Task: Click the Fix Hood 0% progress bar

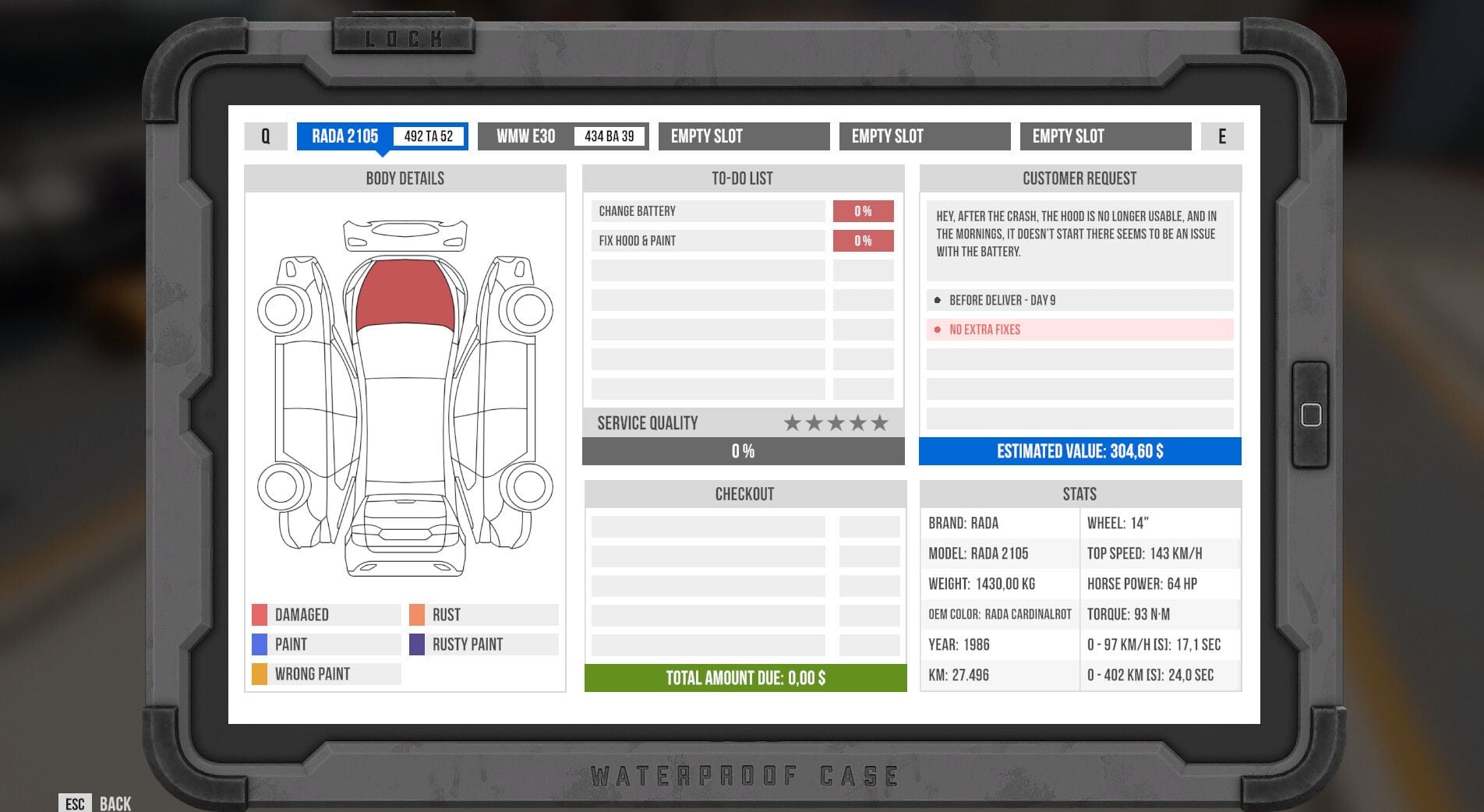Action: pos(863,241)
